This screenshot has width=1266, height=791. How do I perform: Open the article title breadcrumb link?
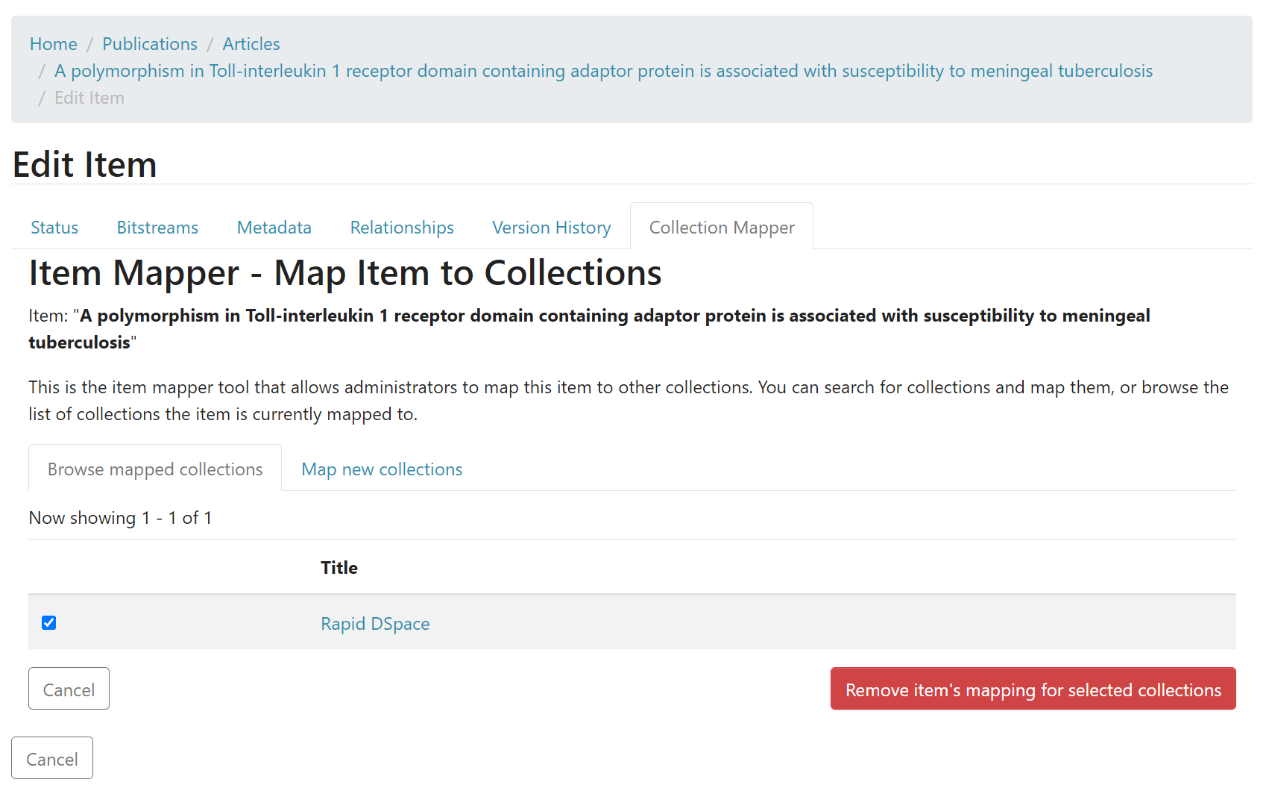pyautogui.click(x=603, y=71)
